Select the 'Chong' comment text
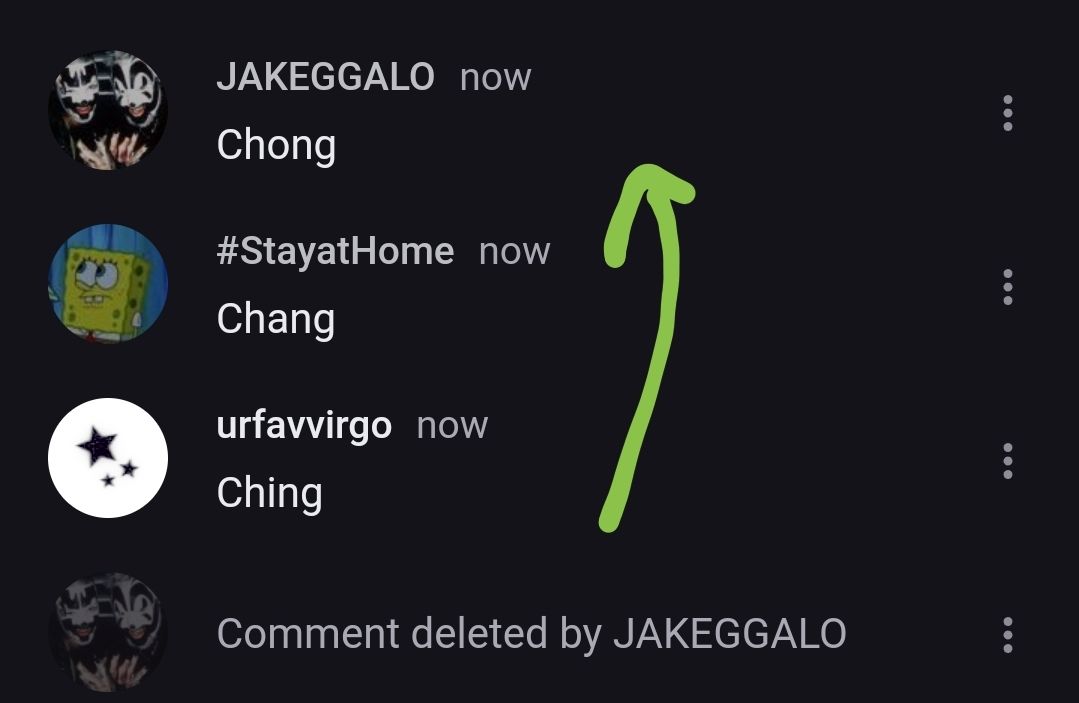 [x=276, y=147]
